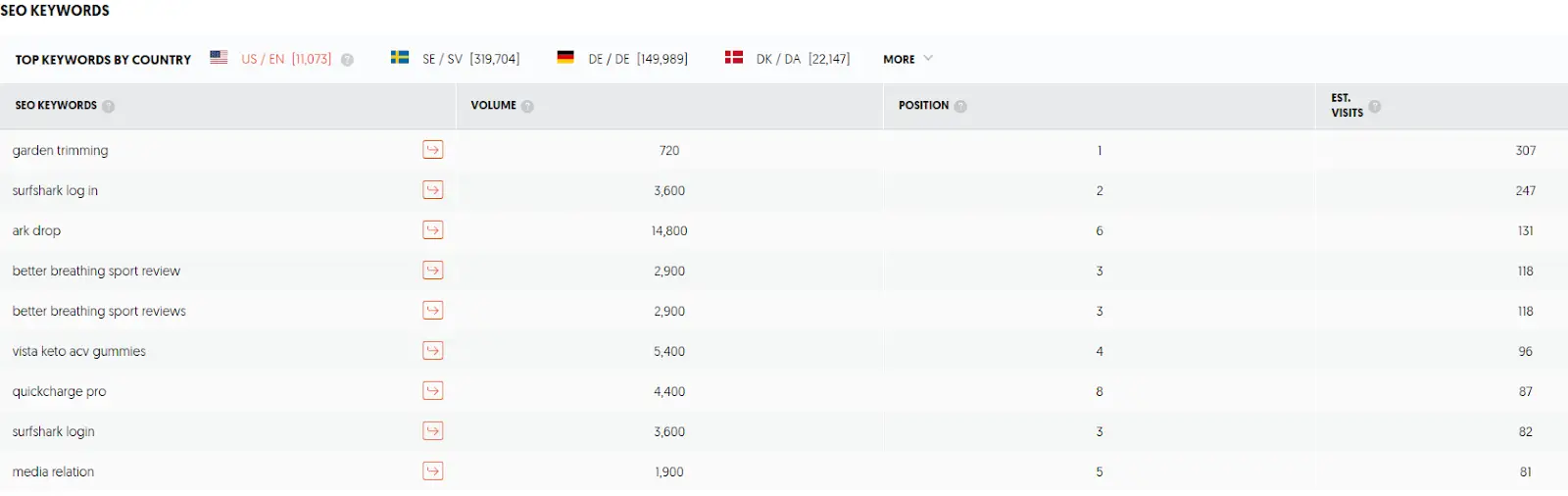
Task: Open link icon for garden trimming keyword
Action: pyautogui.click(x=432, y=150)
